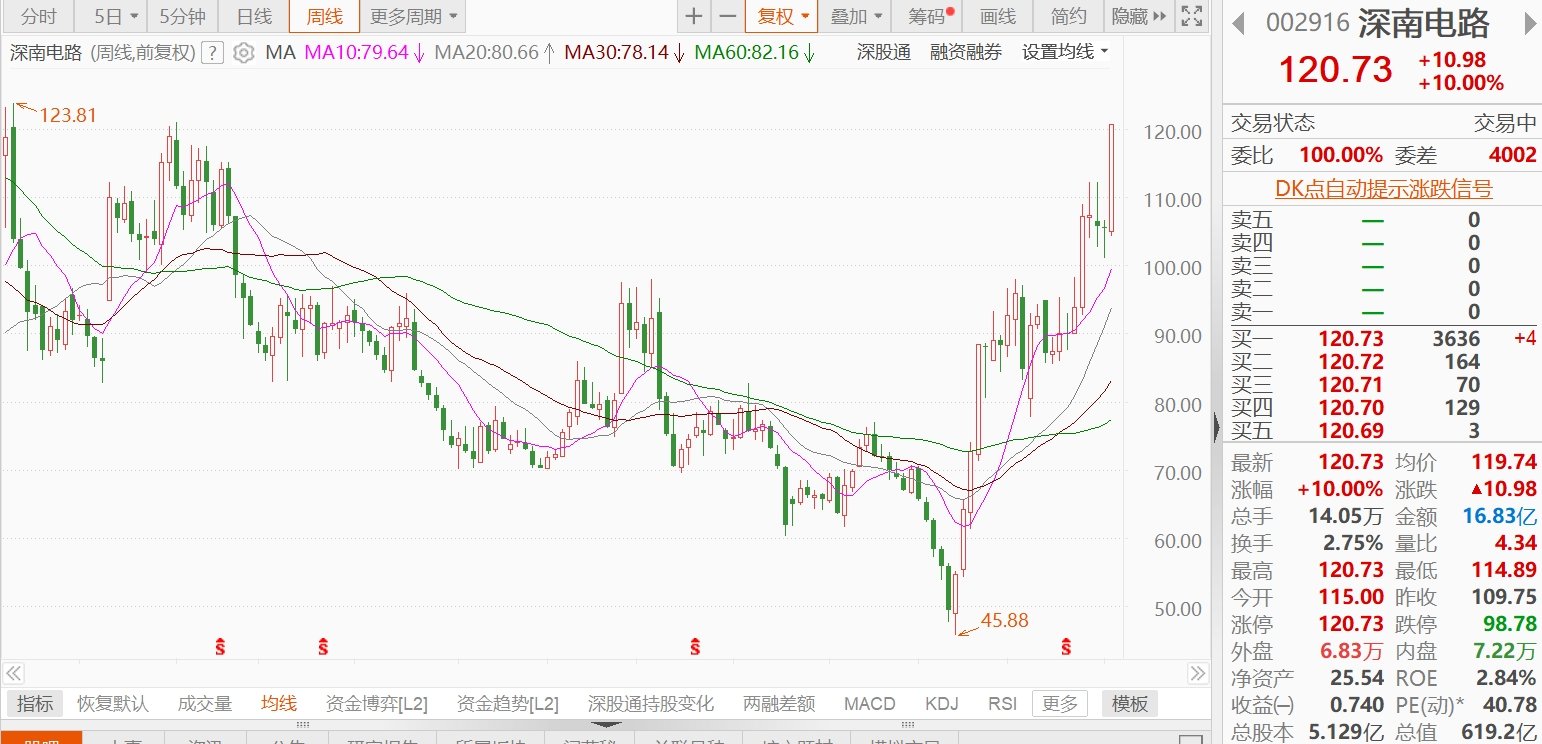Select the 买二 120.72 bid row
1542x744 pixels.
coord(1382,362)
